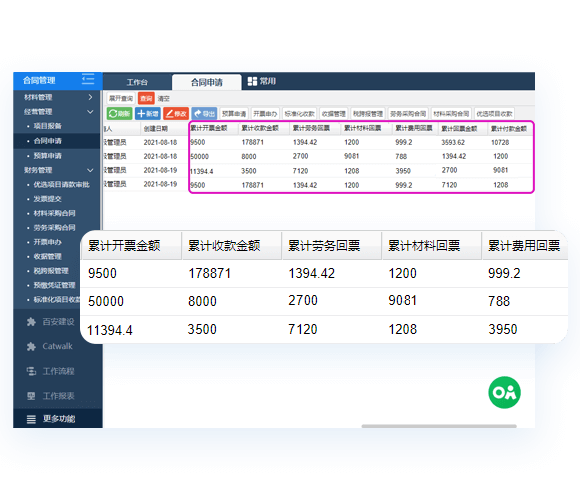The image size is (580, 500).
Task: Open 百安建设 plugin in the sidebar
Action: [x=51, y=322]
